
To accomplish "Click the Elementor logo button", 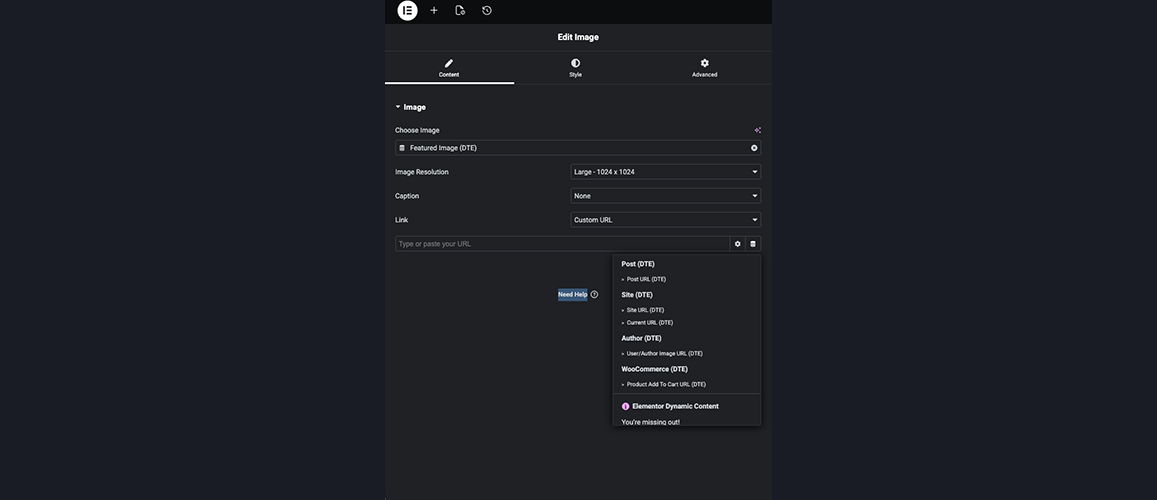I will [x=407, y=10].
